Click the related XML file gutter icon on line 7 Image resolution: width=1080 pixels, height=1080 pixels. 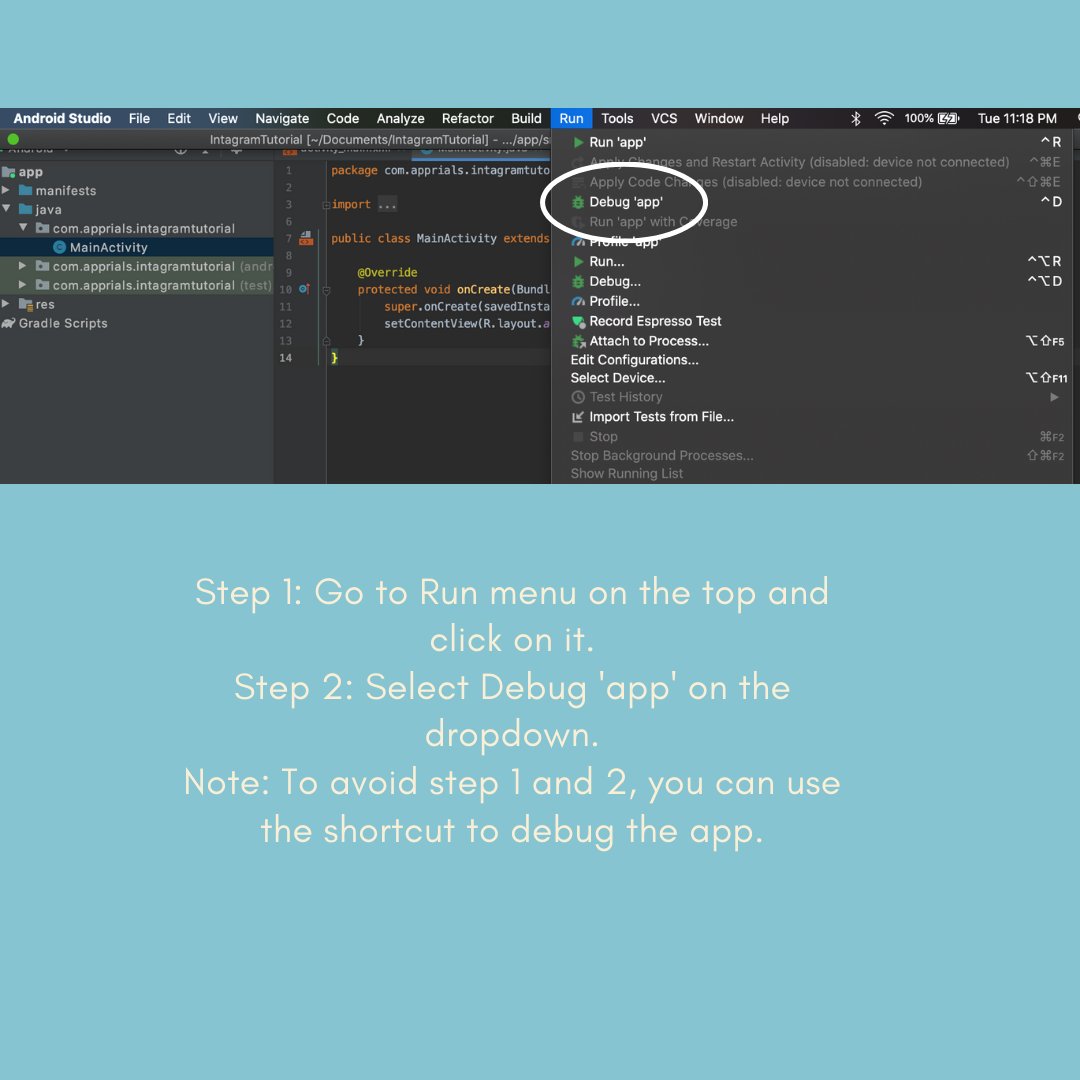click(x=306, y=238)
